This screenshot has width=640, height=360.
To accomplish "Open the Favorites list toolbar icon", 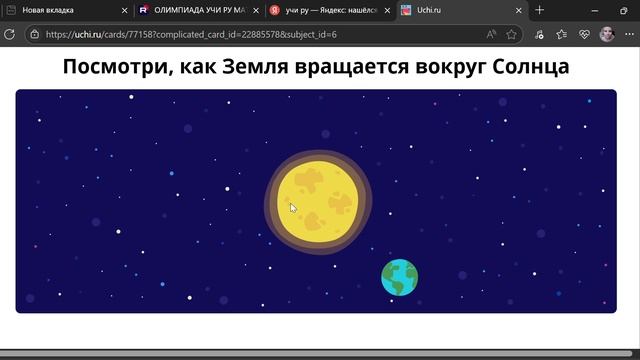I will click(562, 34).
